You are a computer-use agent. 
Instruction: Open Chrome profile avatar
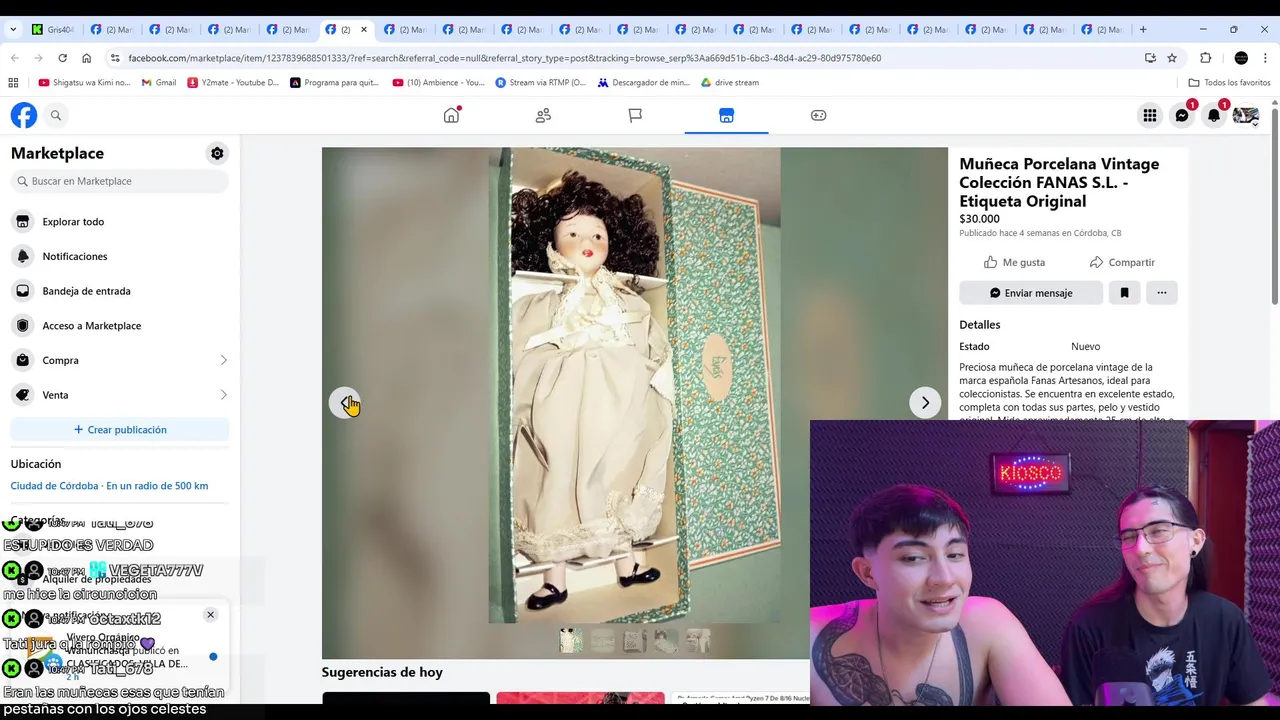pos(1241,58)
